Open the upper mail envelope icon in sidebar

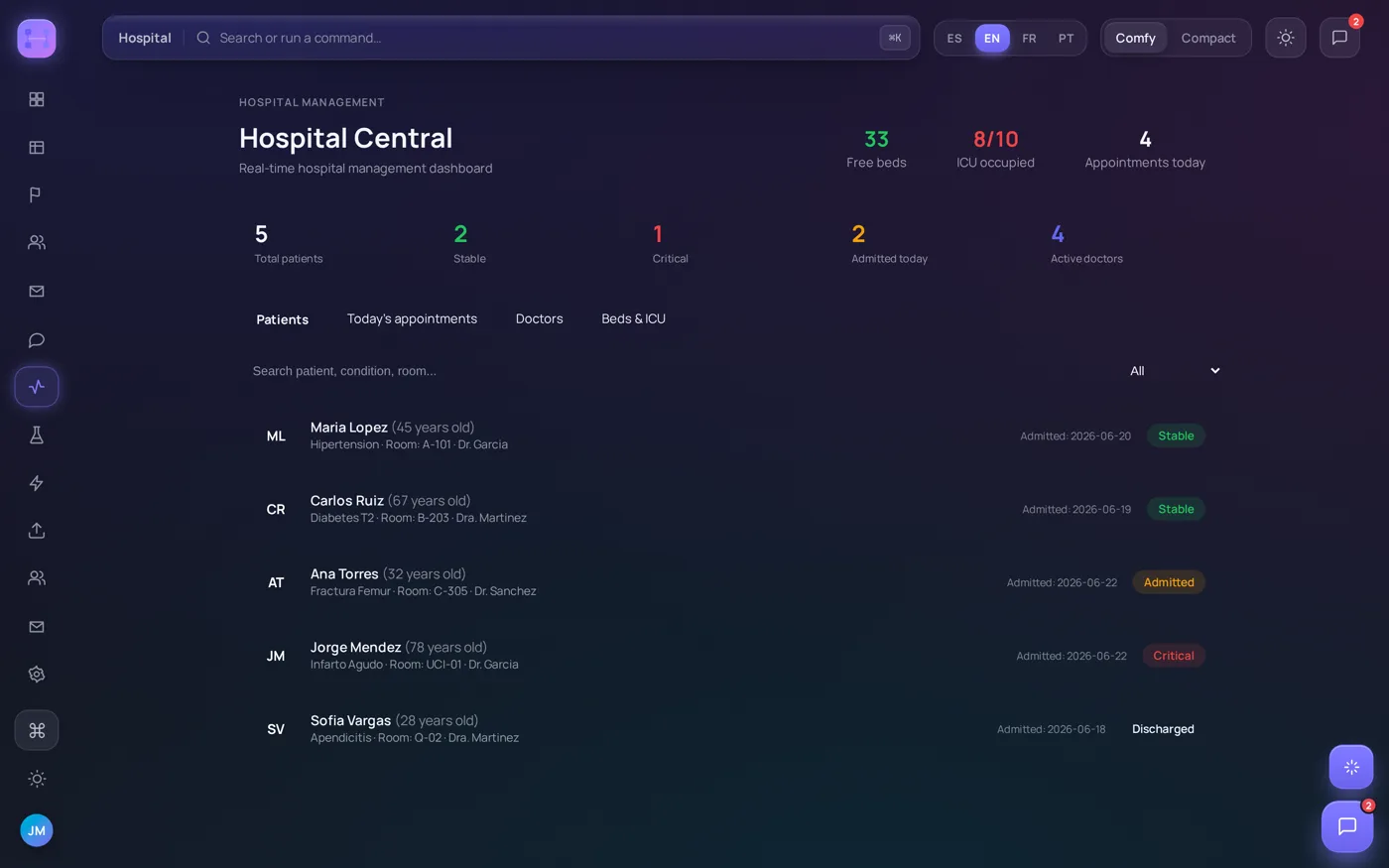(37, 292)
